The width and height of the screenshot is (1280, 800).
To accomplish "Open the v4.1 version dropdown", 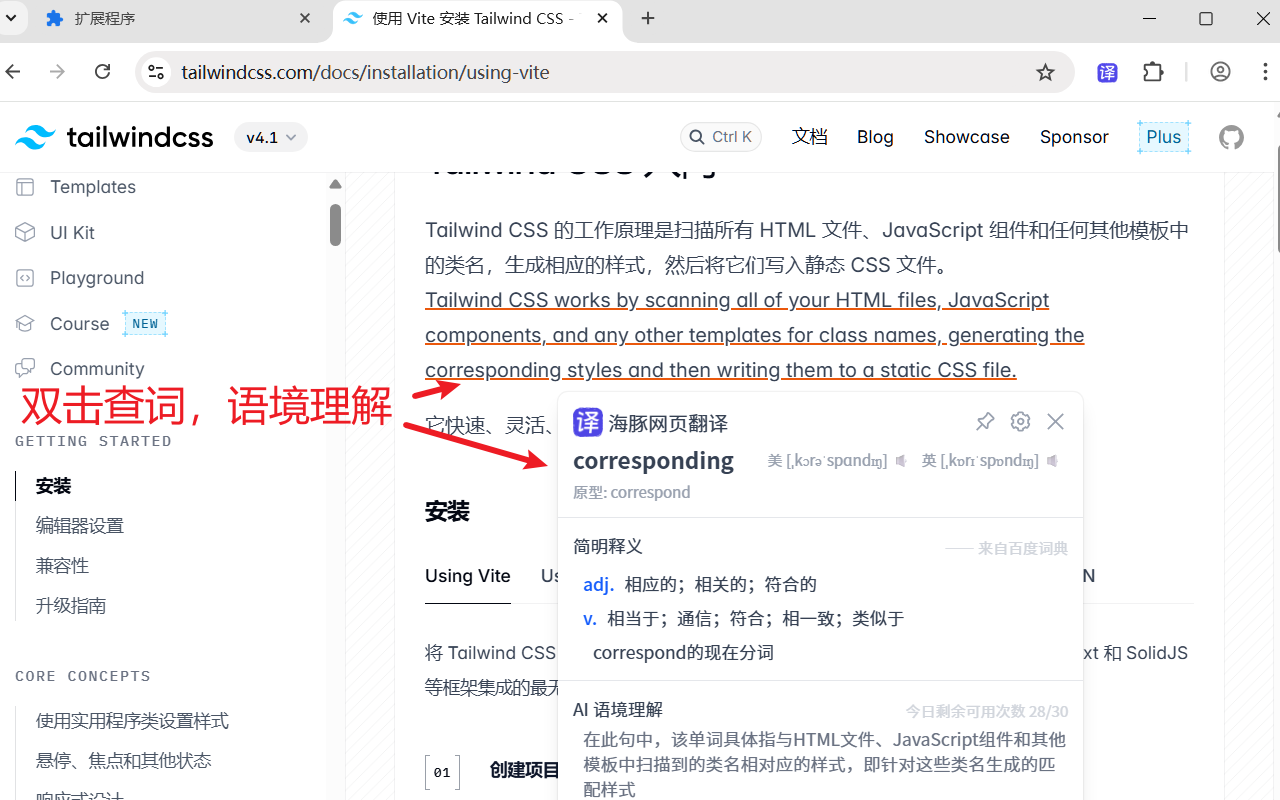I will [270, 137].
